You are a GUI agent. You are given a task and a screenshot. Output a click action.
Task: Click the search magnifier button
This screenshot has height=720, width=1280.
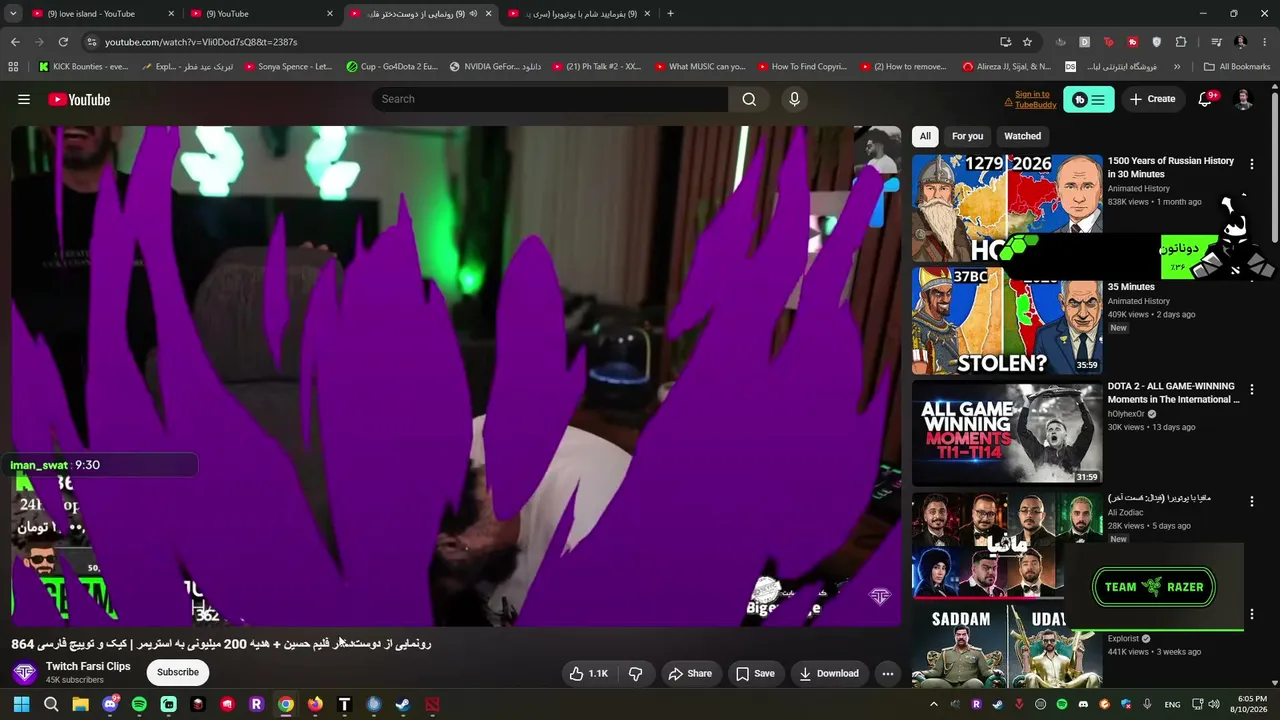(749, 99)
